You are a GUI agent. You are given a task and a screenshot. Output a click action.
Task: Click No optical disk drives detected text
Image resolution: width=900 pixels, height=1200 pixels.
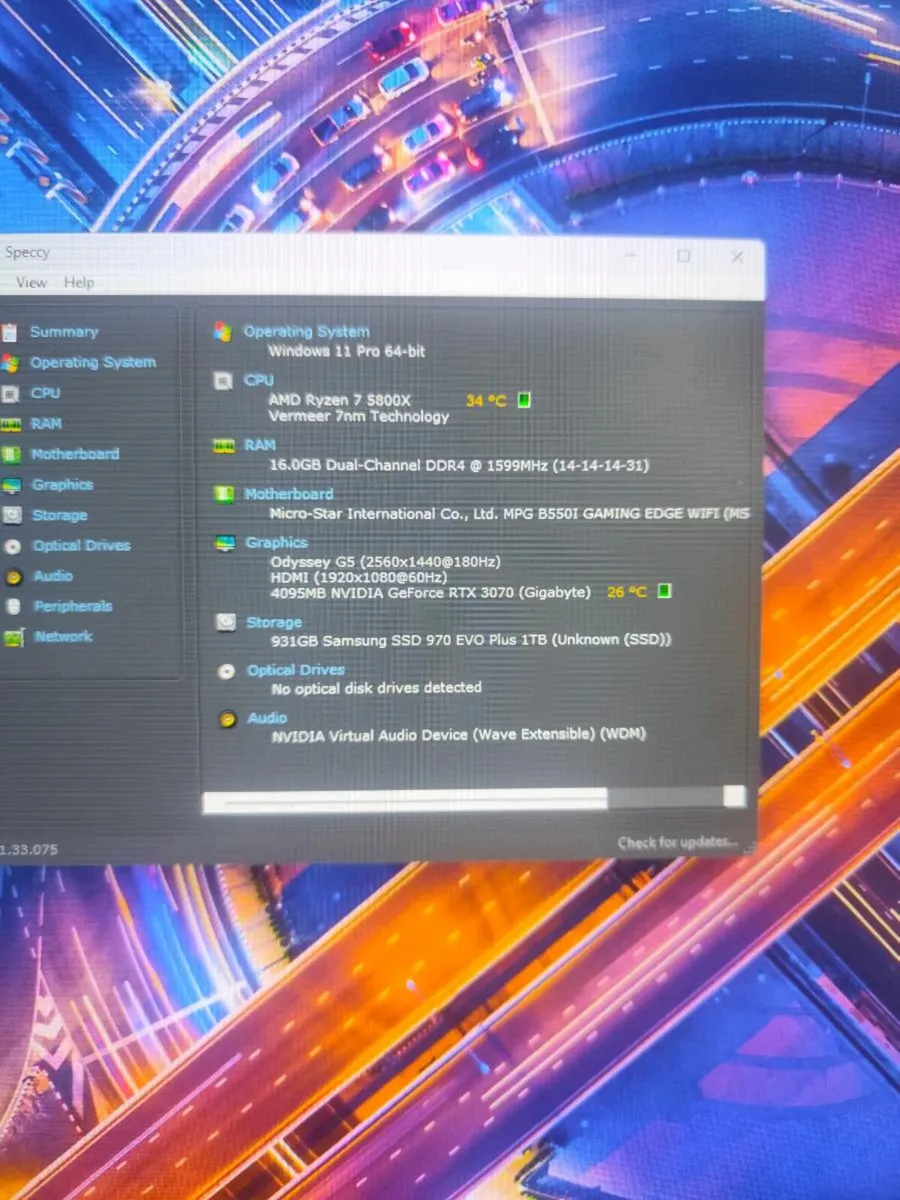pyautogui.click(x=377, y=688)
